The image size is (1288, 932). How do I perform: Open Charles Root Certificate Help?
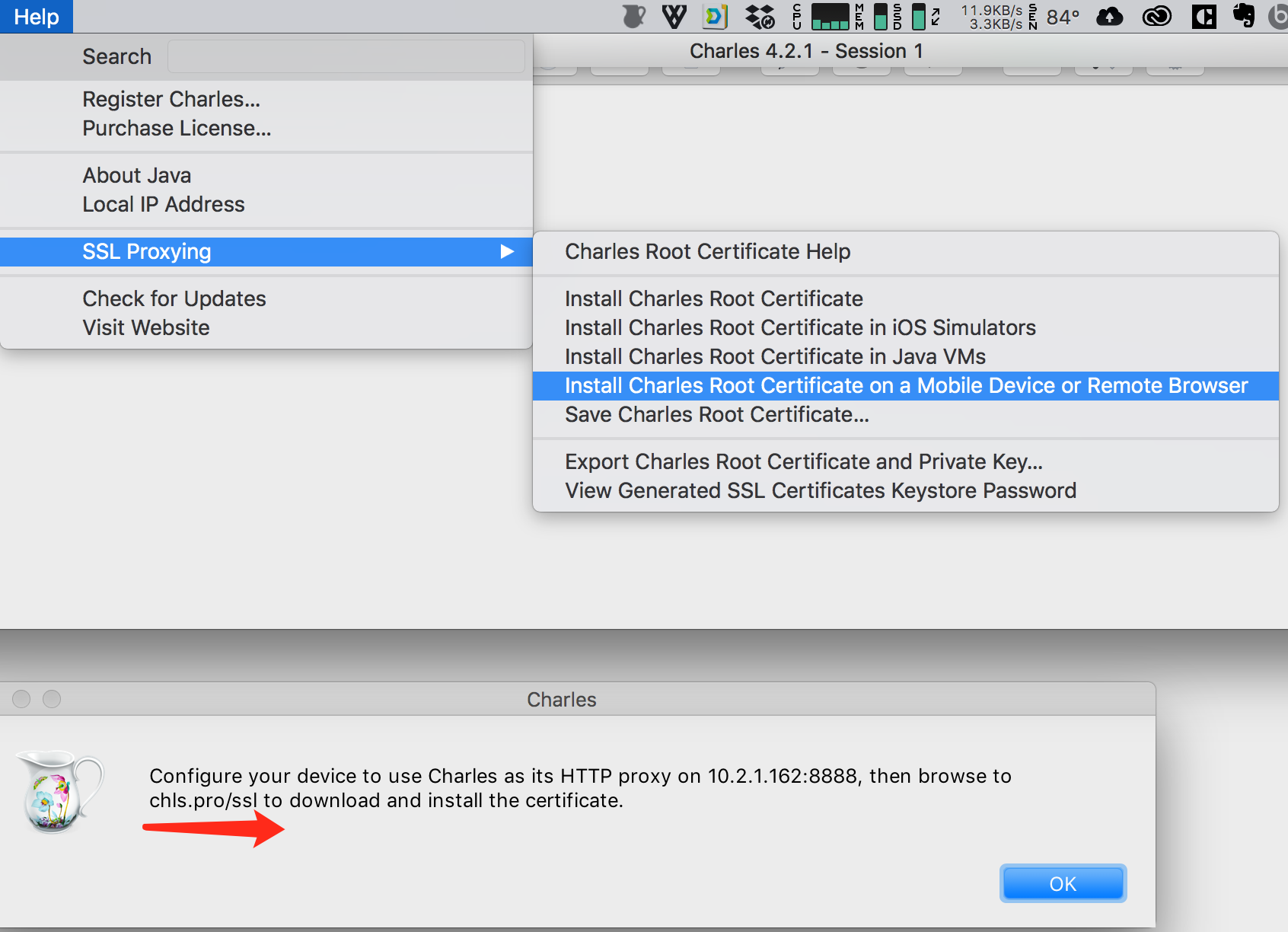707,252
